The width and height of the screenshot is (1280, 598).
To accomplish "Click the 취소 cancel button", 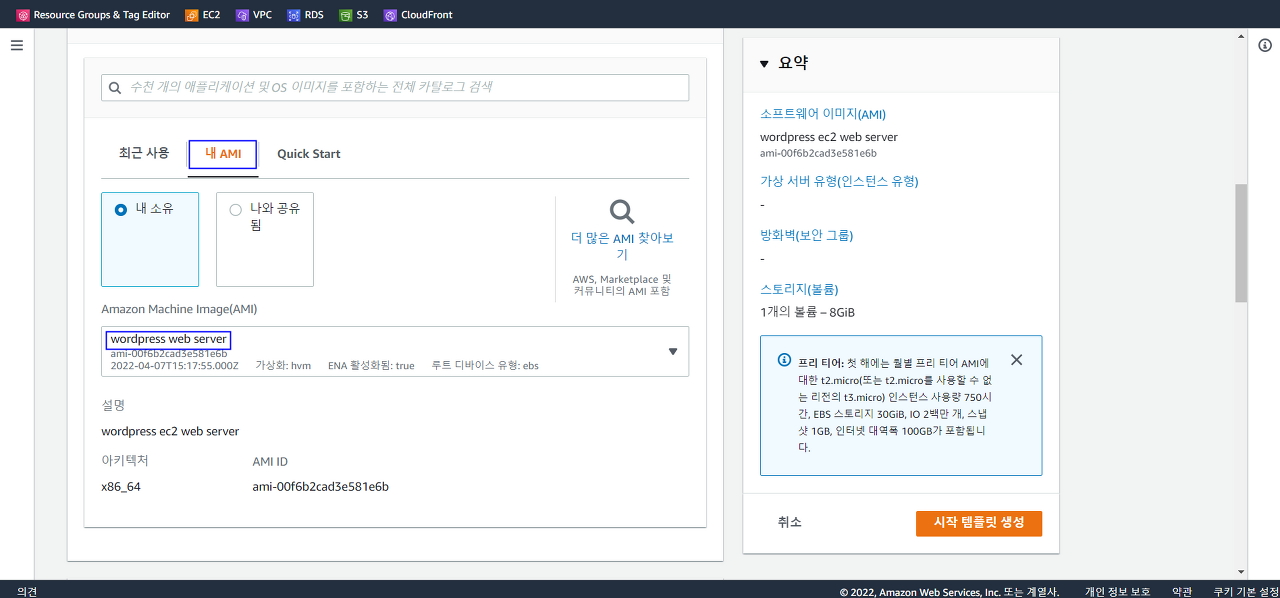I will (x=790, y=523).
